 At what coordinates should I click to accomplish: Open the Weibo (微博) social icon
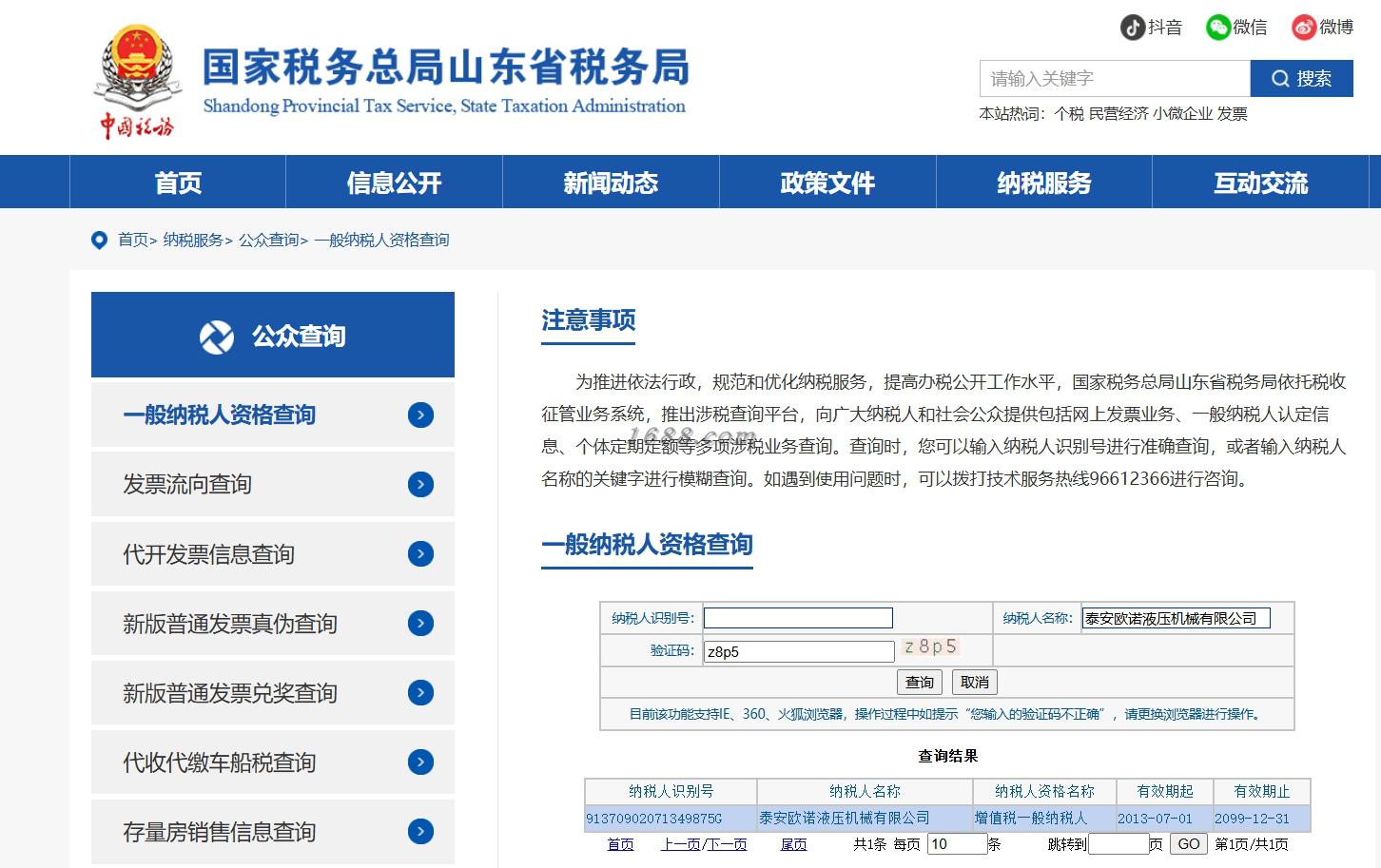coord(1303,28)
